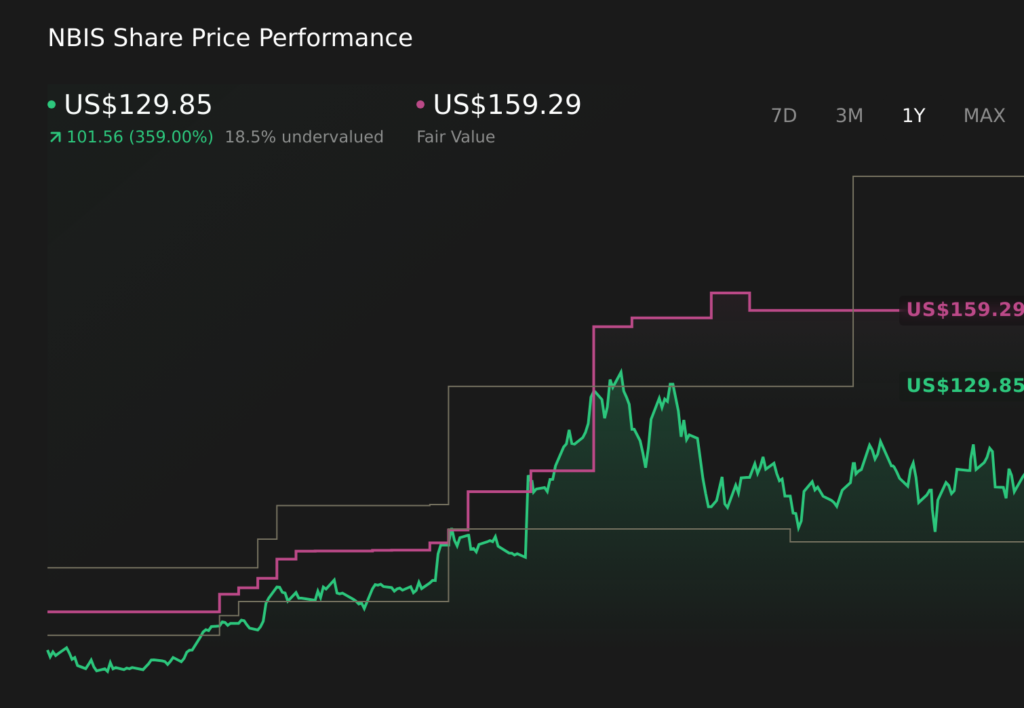Click the US$129.85 current price heading

pos(138,105)
